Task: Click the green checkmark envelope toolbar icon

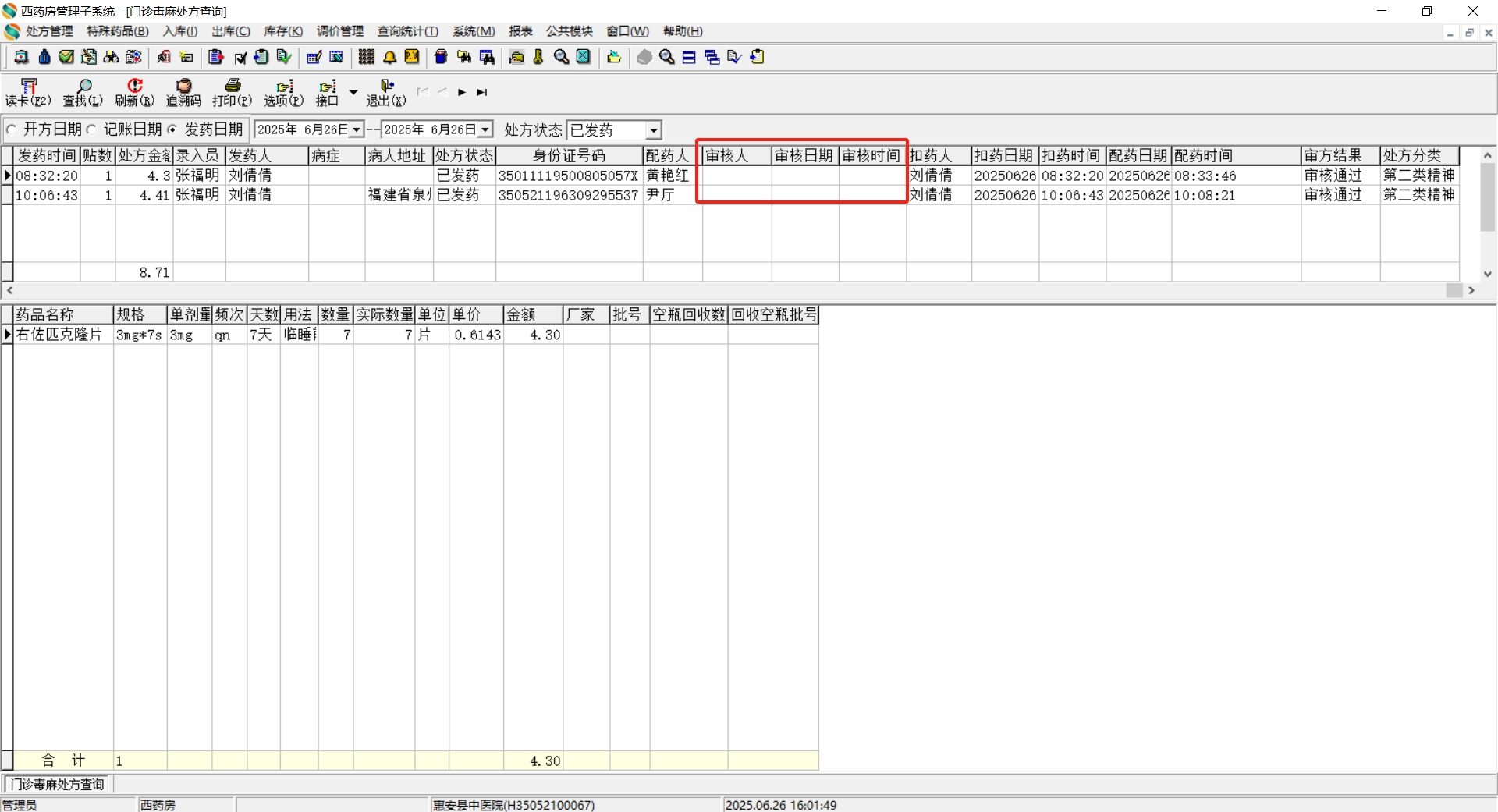Action: coord(66,57)
